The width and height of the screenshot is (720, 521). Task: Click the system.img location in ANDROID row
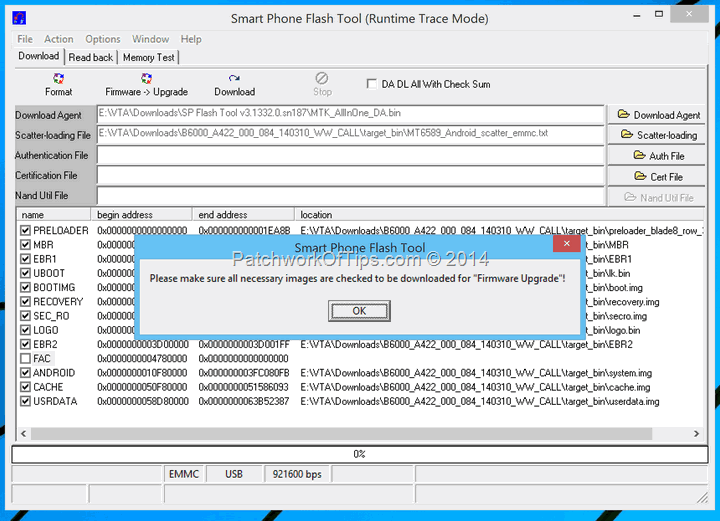pyautogui.click(x=476, y=373)
